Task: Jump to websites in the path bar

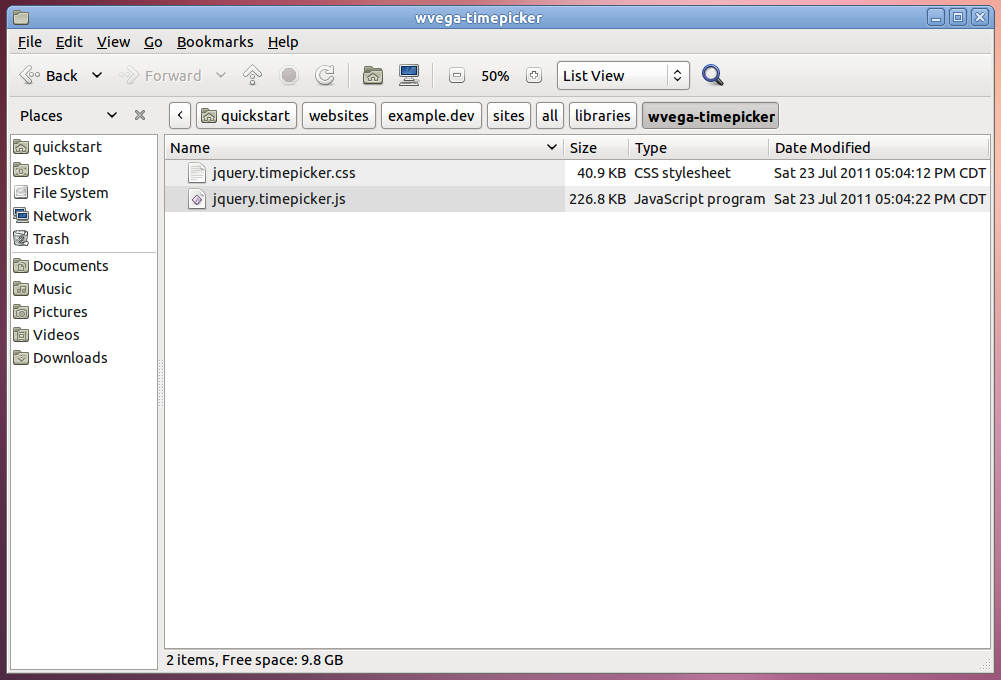Action: tap(338, 116)
